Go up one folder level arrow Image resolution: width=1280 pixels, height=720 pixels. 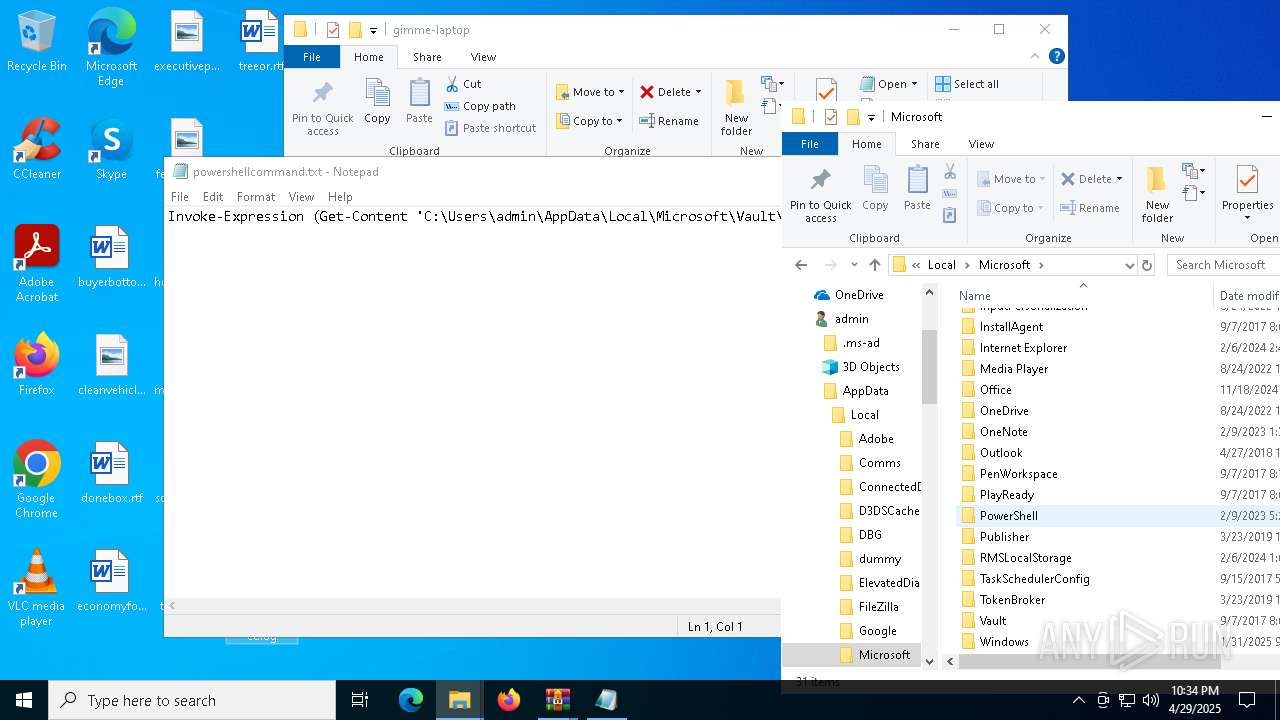[875, 265]
